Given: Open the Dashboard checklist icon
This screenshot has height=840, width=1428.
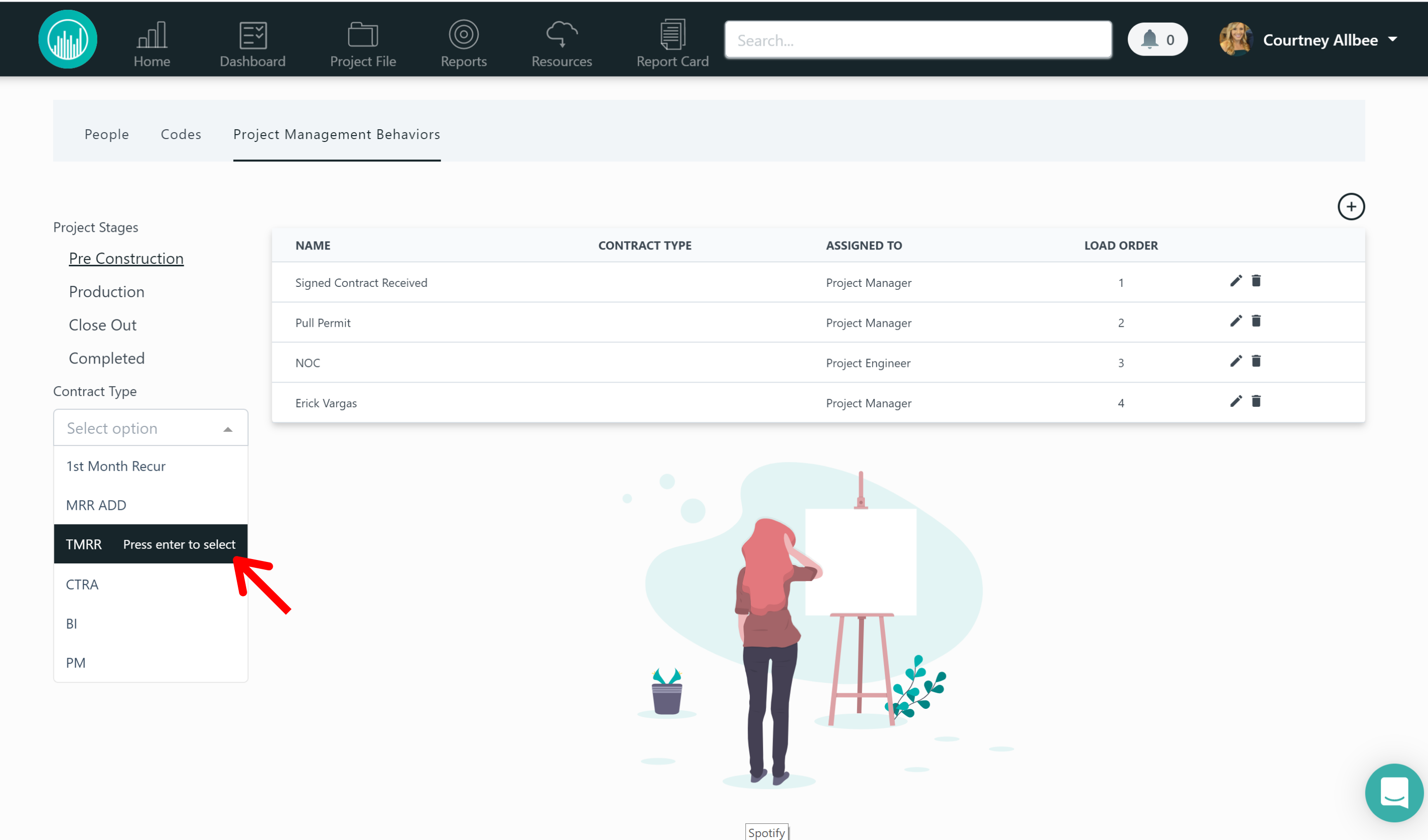Looking at the screenshot, I should point(253,35).
